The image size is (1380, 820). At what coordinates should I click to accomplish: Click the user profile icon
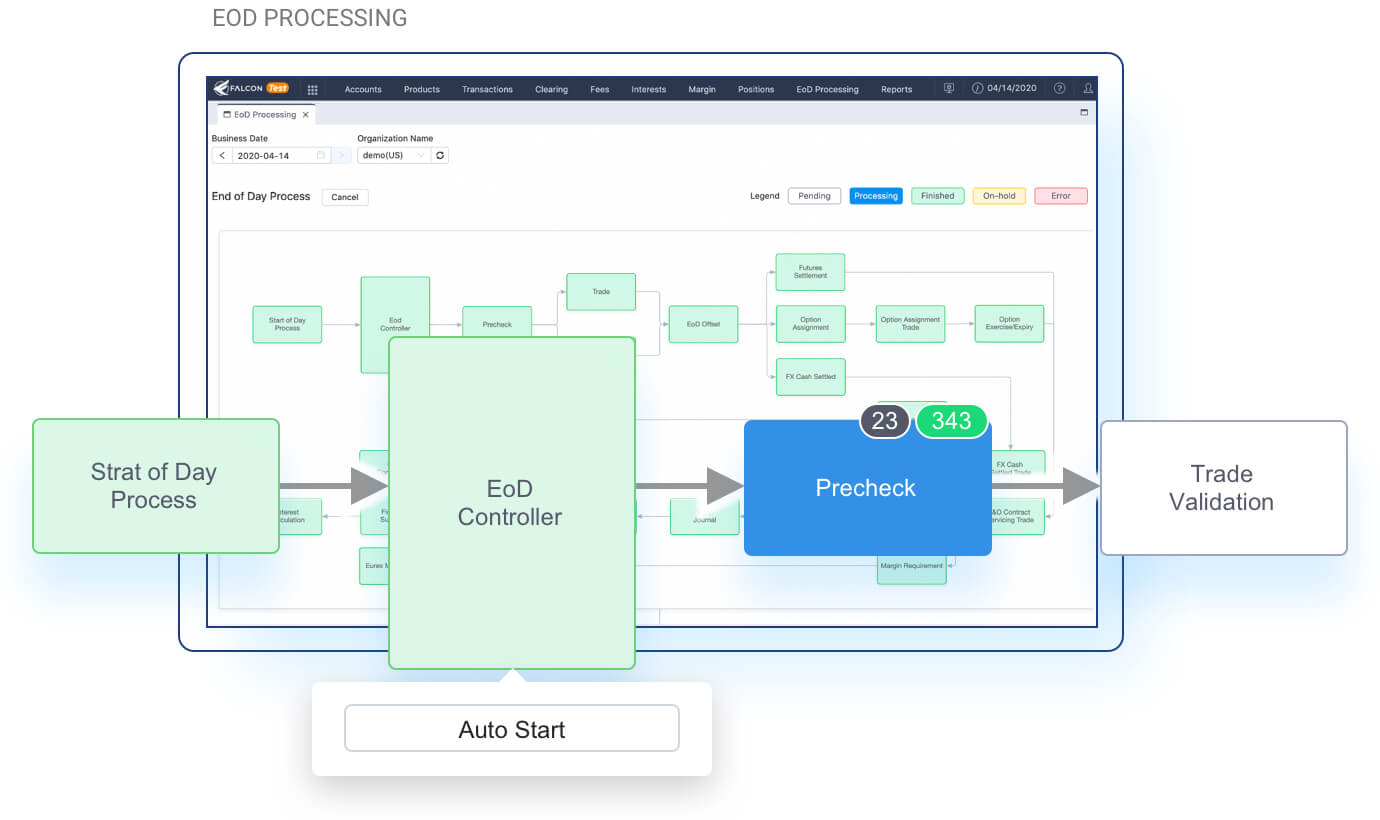pos(1086,88)
